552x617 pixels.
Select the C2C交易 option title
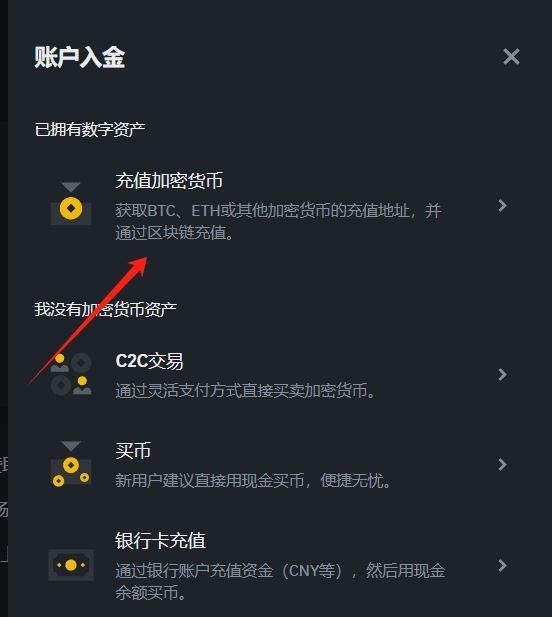150,361
